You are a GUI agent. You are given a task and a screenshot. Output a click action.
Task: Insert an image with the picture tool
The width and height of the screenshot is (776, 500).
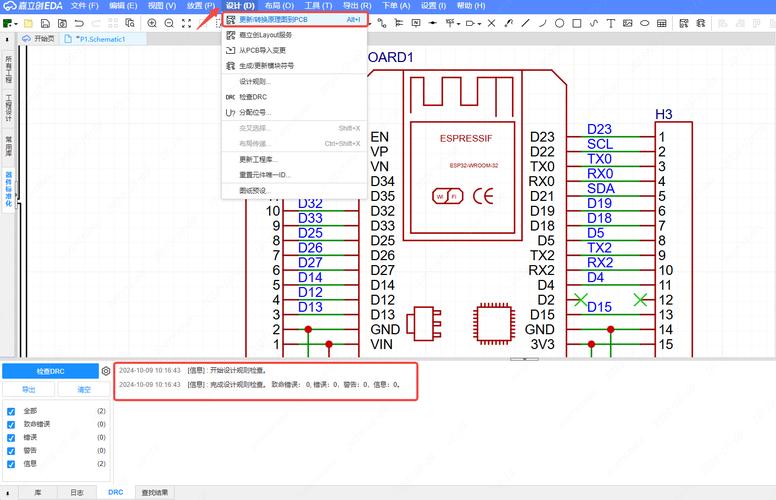pyautogui.click(x=628, y=23)
